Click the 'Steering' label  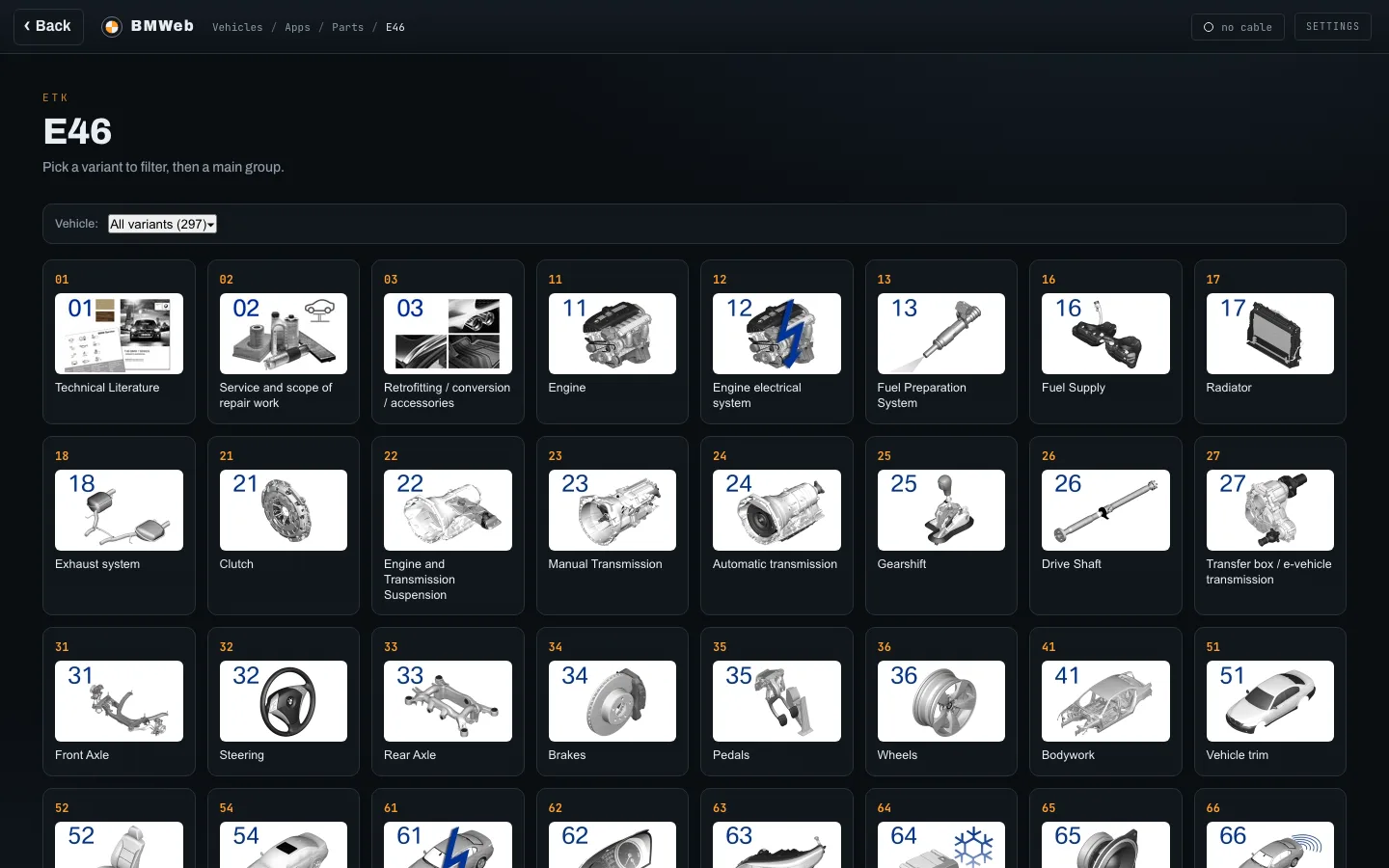tap(241, 755)
